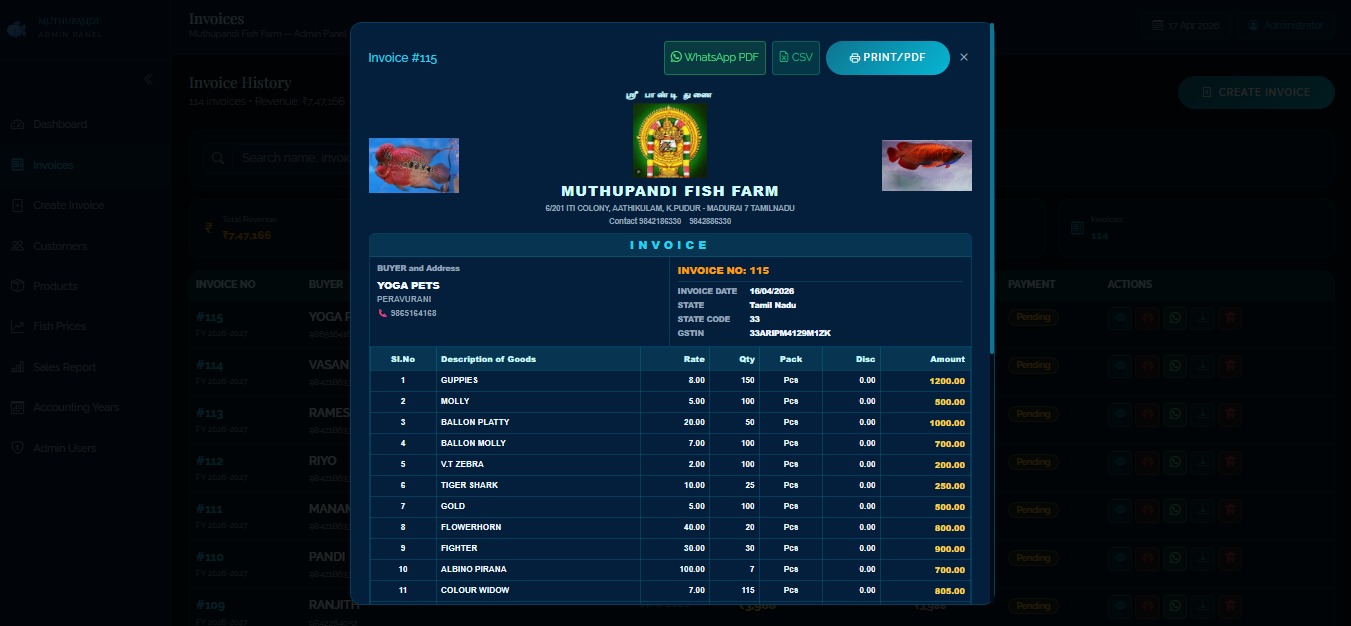1351x626 pixels.
Task: Delete invoice #113 with trash icon
Action: click(x=1230, y=414)
